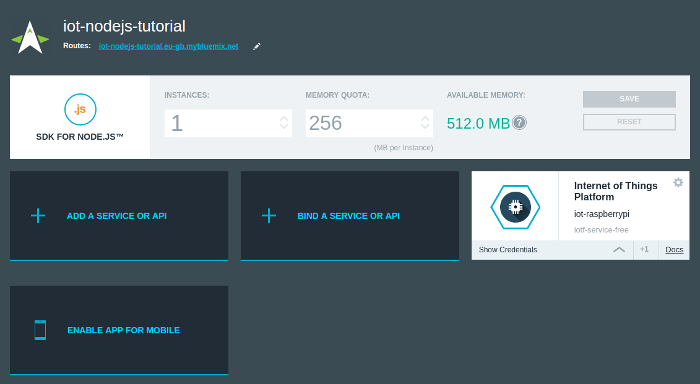
Task: Open the Docs link on the service tile
Action: tap(674, 250)
